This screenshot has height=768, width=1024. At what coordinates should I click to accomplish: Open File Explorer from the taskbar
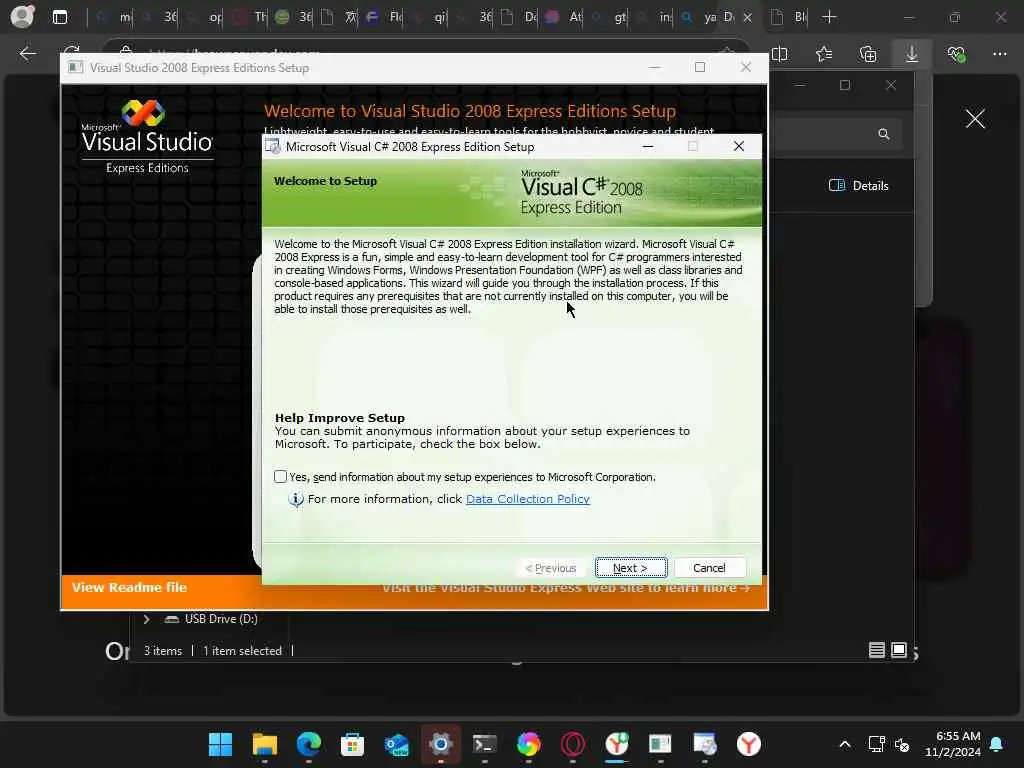point(264,744)
